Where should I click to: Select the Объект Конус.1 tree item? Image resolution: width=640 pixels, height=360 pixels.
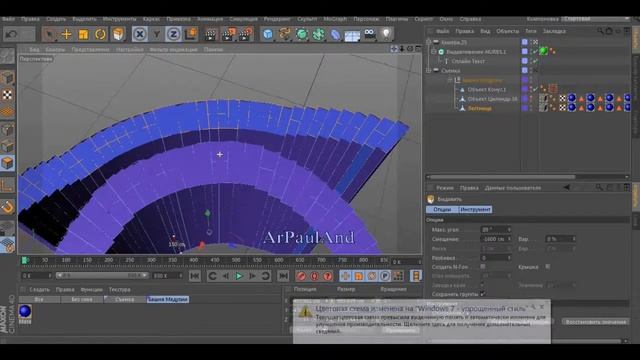(487, 89)
